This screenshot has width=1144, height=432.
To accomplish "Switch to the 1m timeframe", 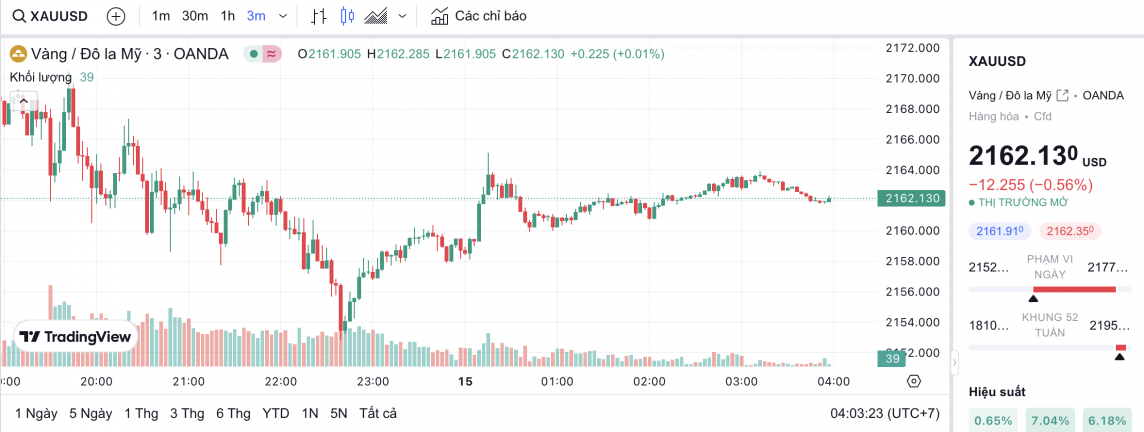I will pos(161,16).
